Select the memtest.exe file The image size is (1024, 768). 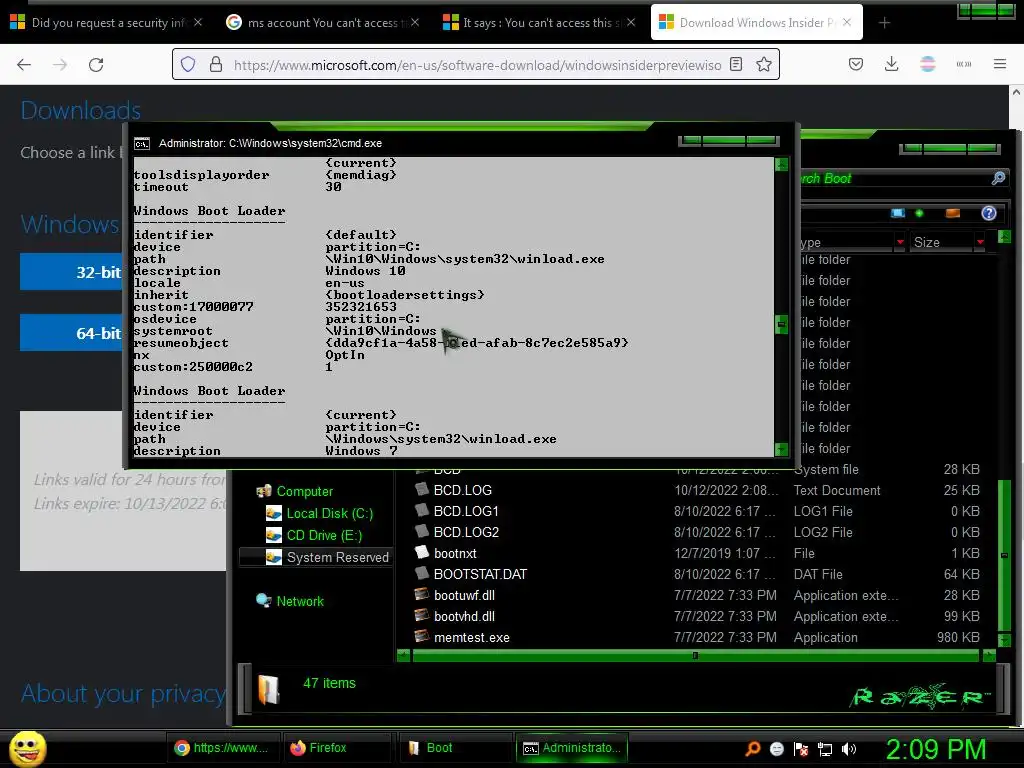[472, 637]
